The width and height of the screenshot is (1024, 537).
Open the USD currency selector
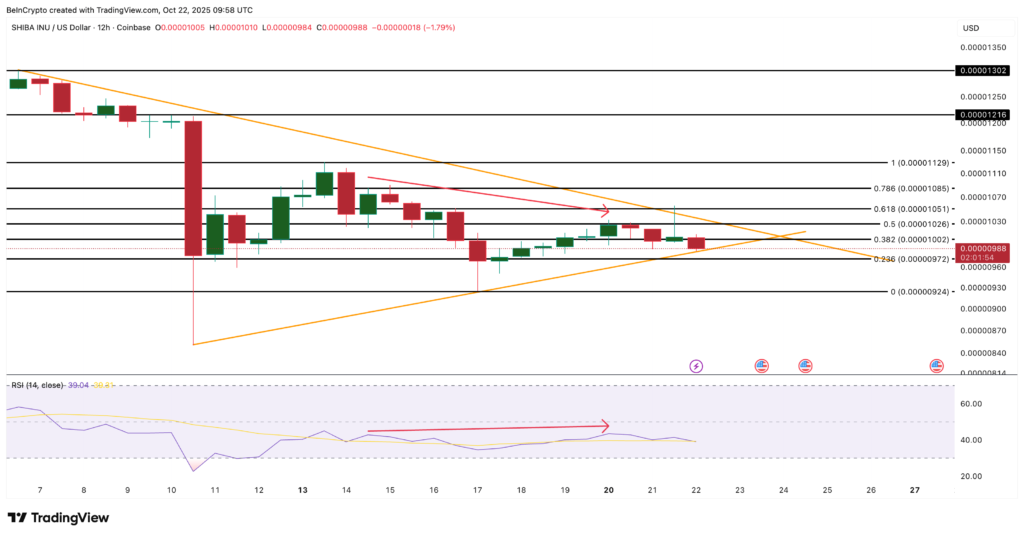coord(970,28)
